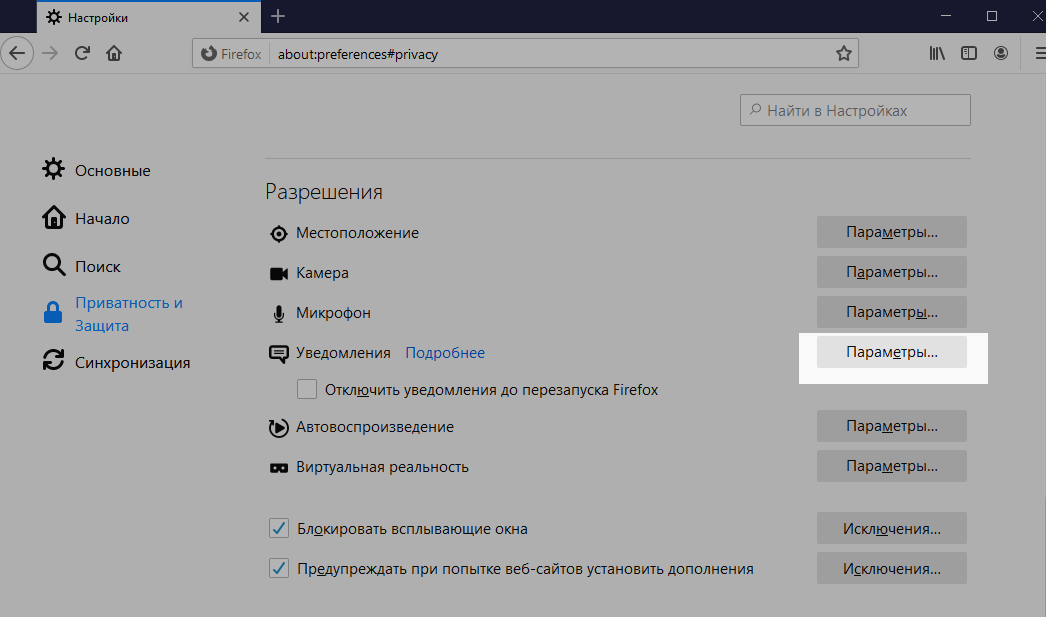Viewport: 1046px width, 617px height.
Task: Open Исключения for popup blocking
Action: click(891, 529)
